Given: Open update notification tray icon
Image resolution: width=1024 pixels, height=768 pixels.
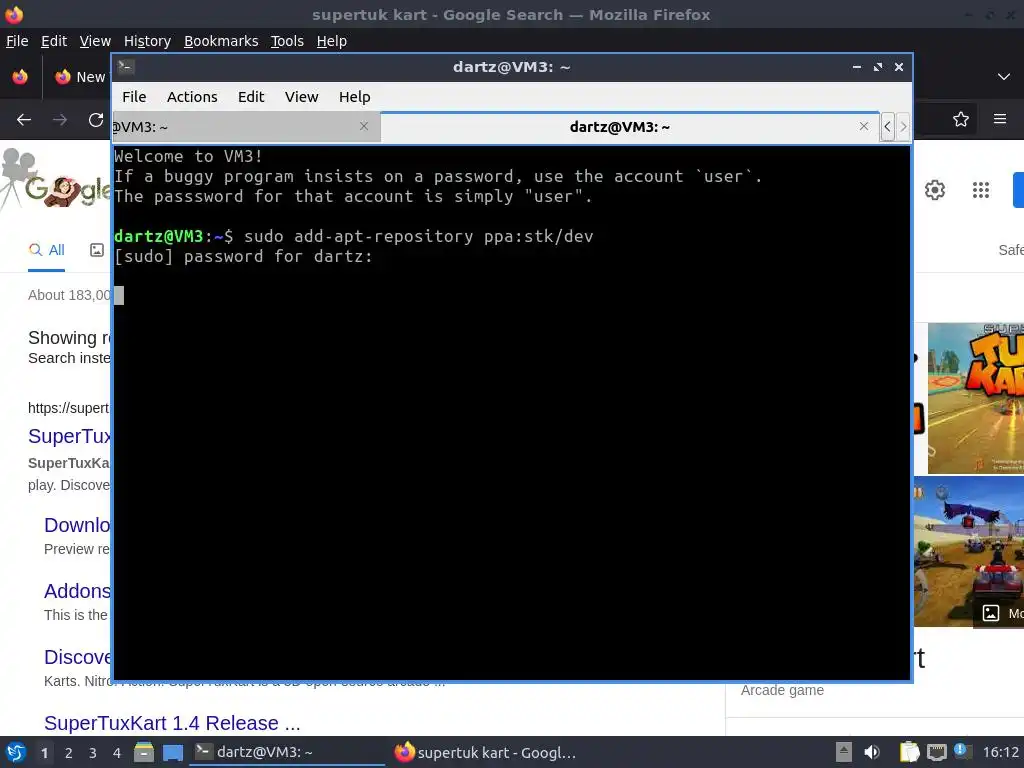Looking at the screenshot, I should point(963,751).
